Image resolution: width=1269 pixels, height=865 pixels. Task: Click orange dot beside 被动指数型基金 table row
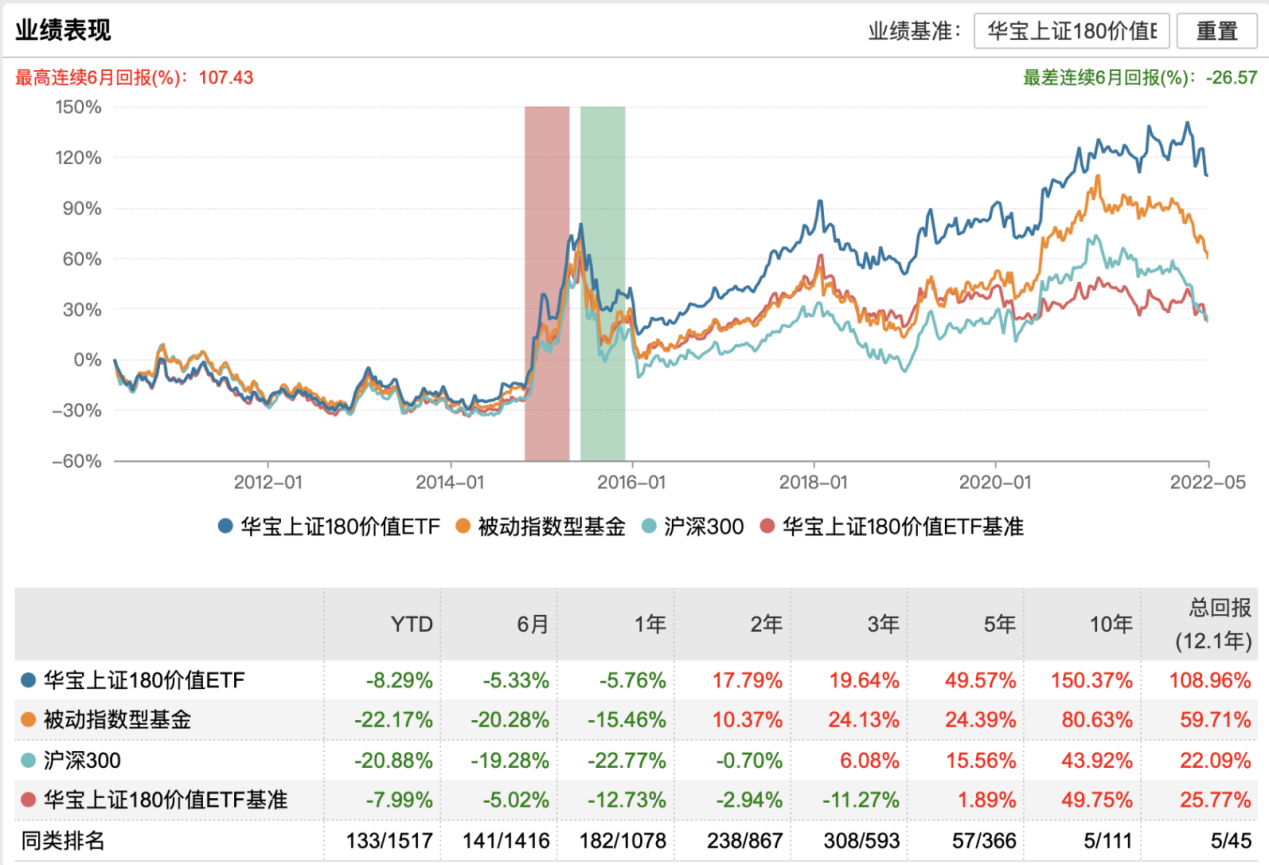click(28, 720)
